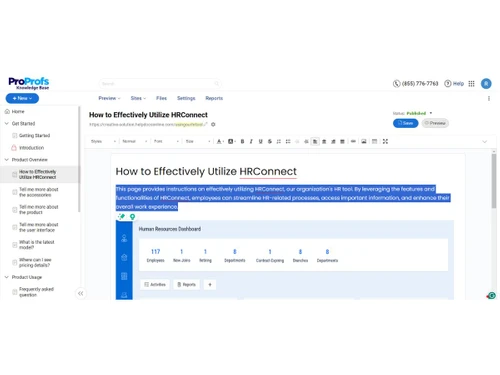Open the Styles dropdown
Viewport: 500px width, 375px height.
point(103,141)
